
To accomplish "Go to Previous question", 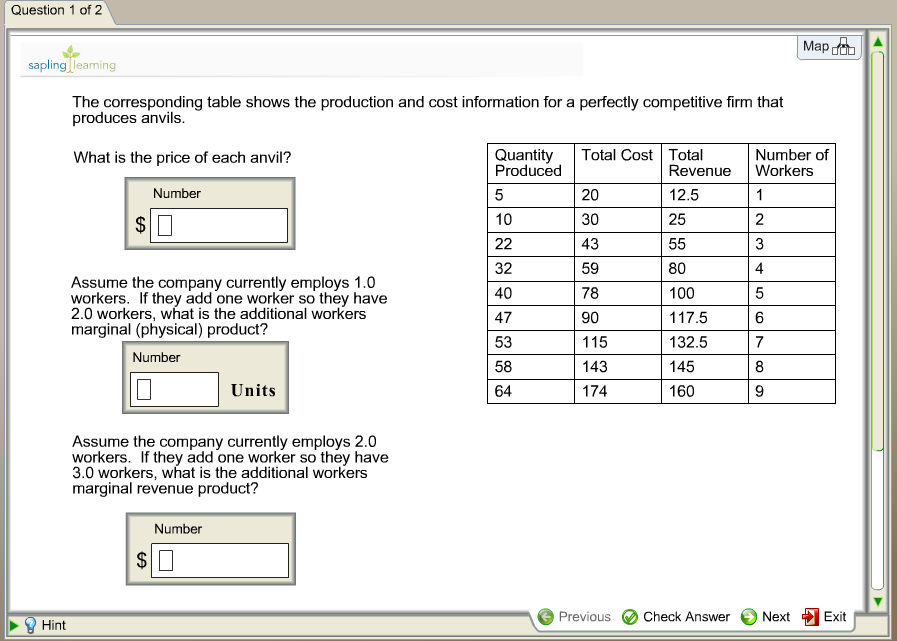I will tap(584, 616).
